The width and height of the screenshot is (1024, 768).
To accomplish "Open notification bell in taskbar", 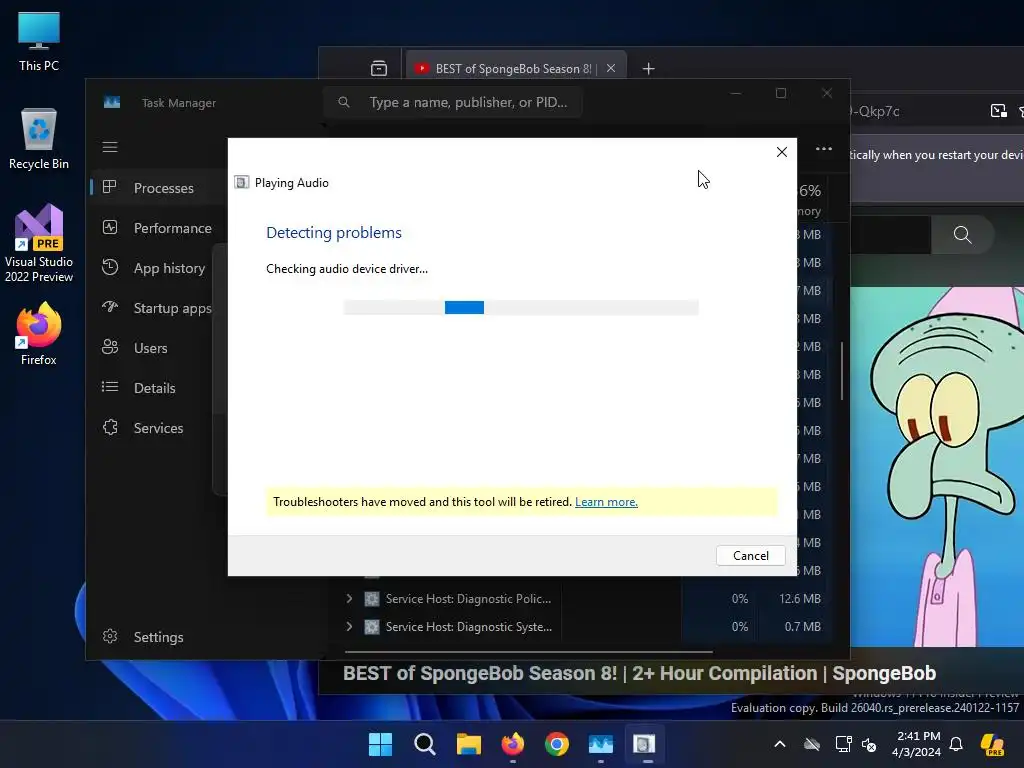I will [x=956, y=744].
